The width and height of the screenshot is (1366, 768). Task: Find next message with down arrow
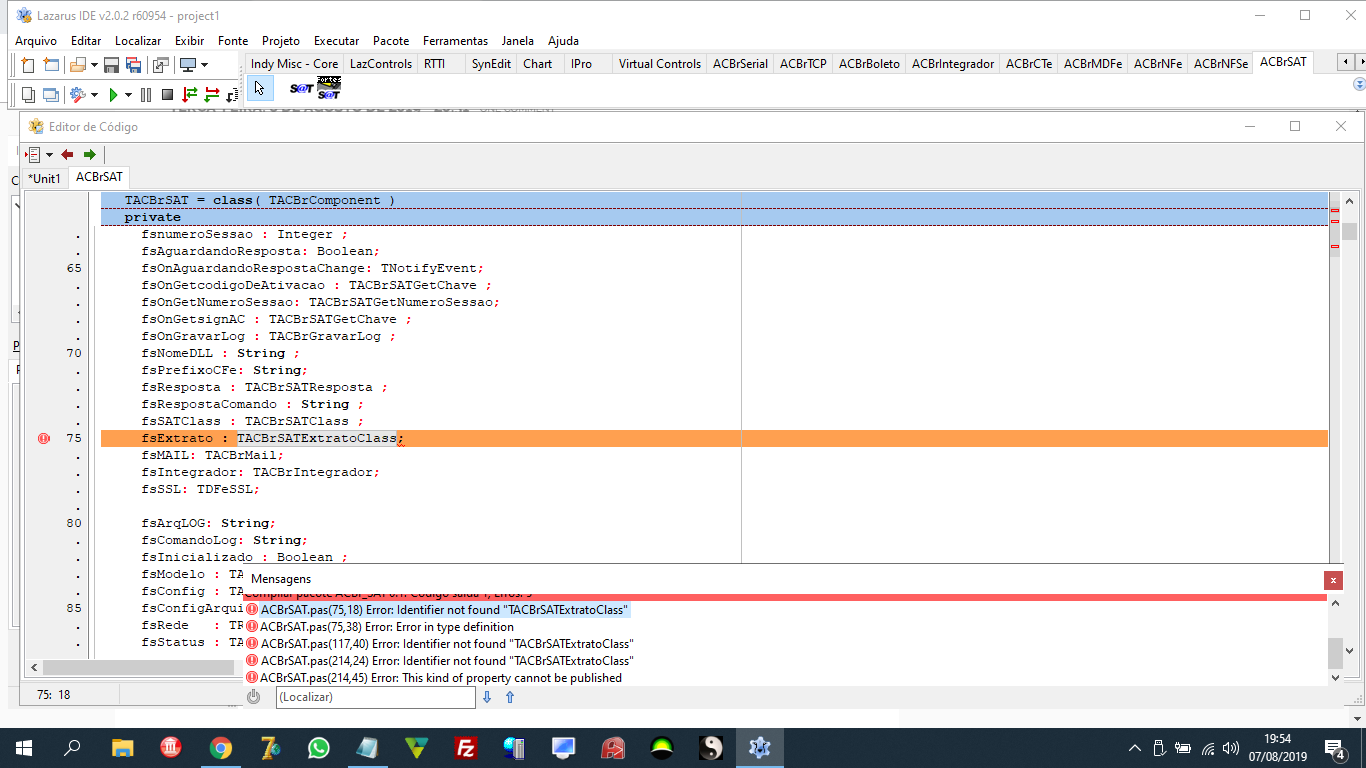coord(487,697)
